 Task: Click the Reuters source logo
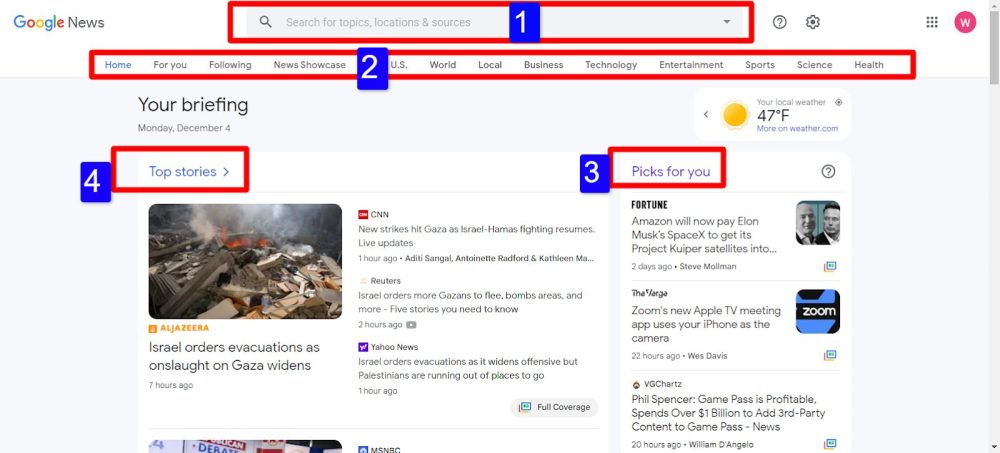(x=363, y=281)
